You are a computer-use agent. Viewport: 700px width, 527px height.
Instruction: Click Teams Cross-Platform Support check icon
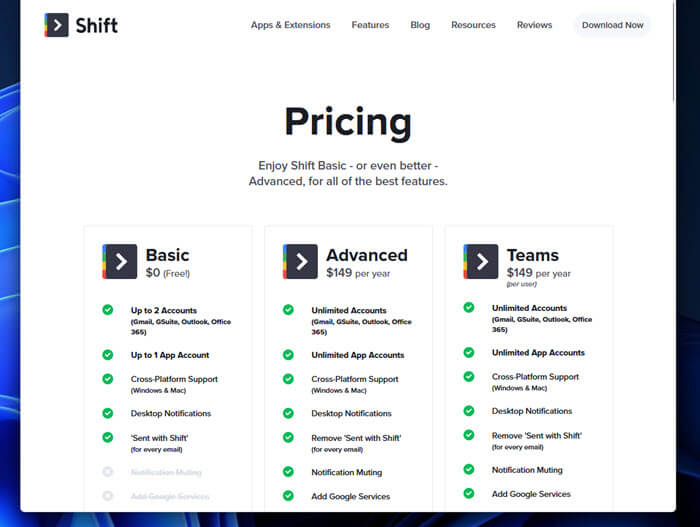click(x=469, y=376)
